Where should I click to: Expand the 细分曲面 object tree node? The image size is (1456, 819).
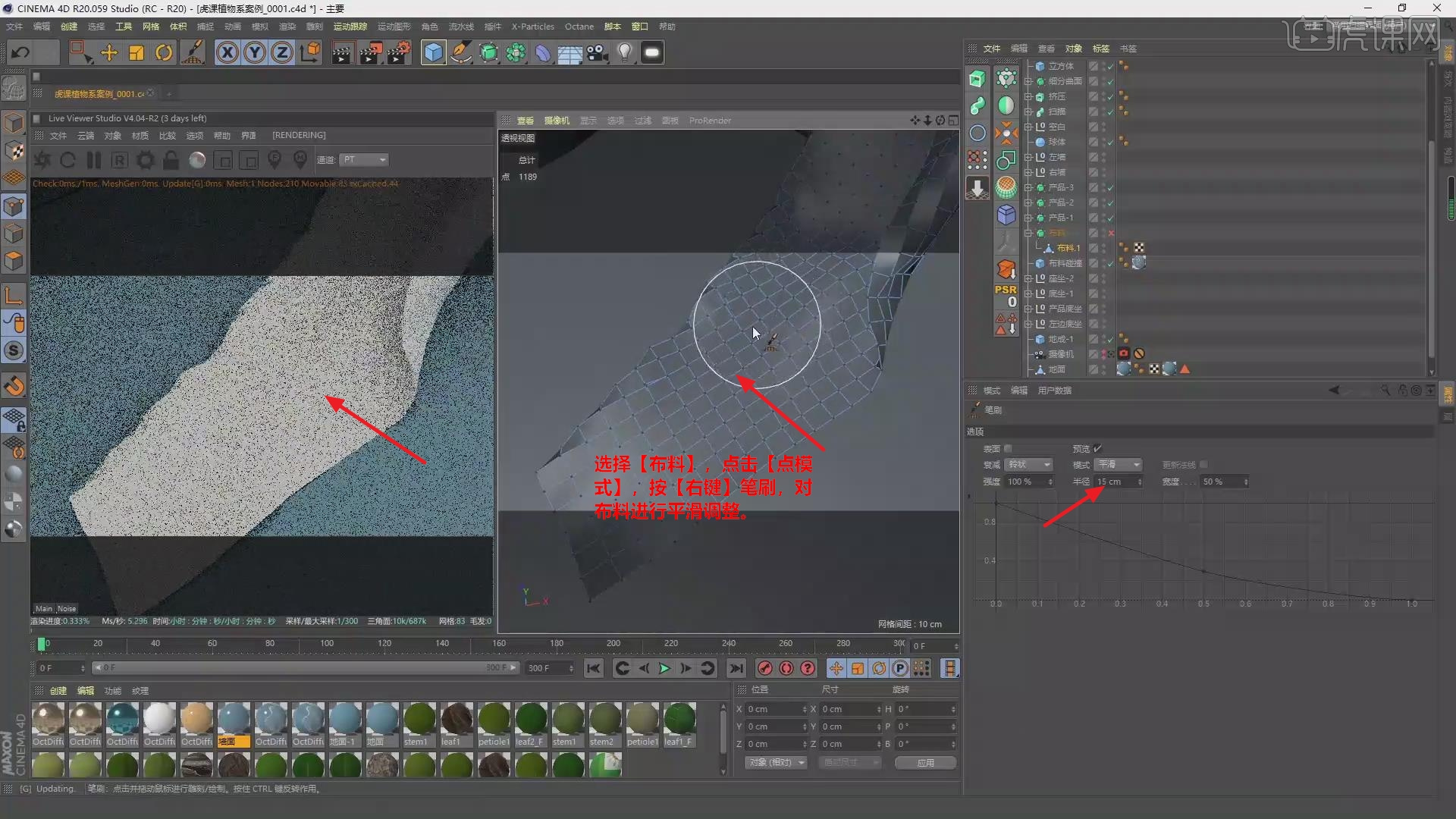1028,81
